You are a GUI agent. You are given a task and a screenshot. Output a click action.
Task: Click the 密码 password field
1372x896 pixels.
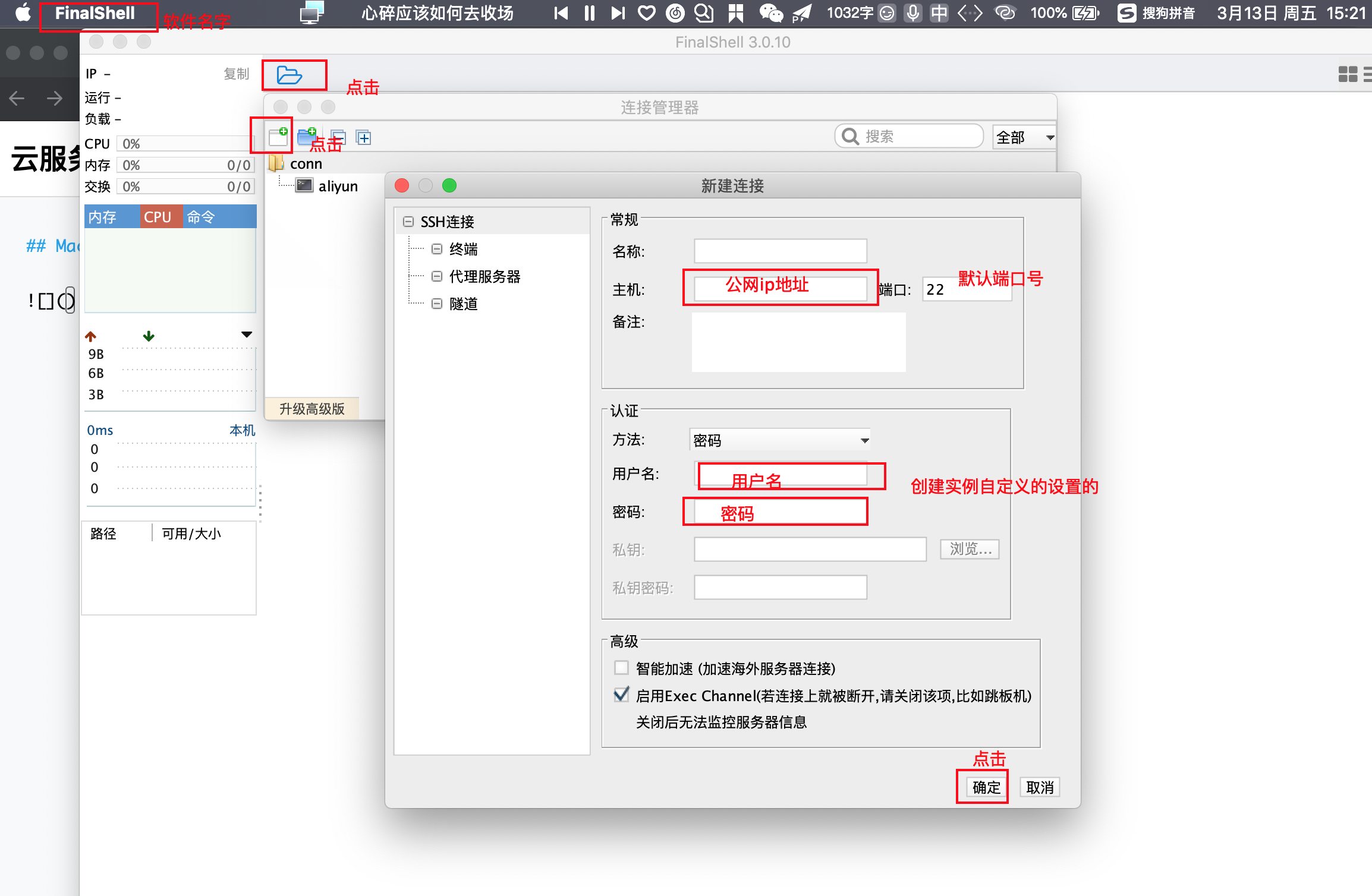[781, 512]
